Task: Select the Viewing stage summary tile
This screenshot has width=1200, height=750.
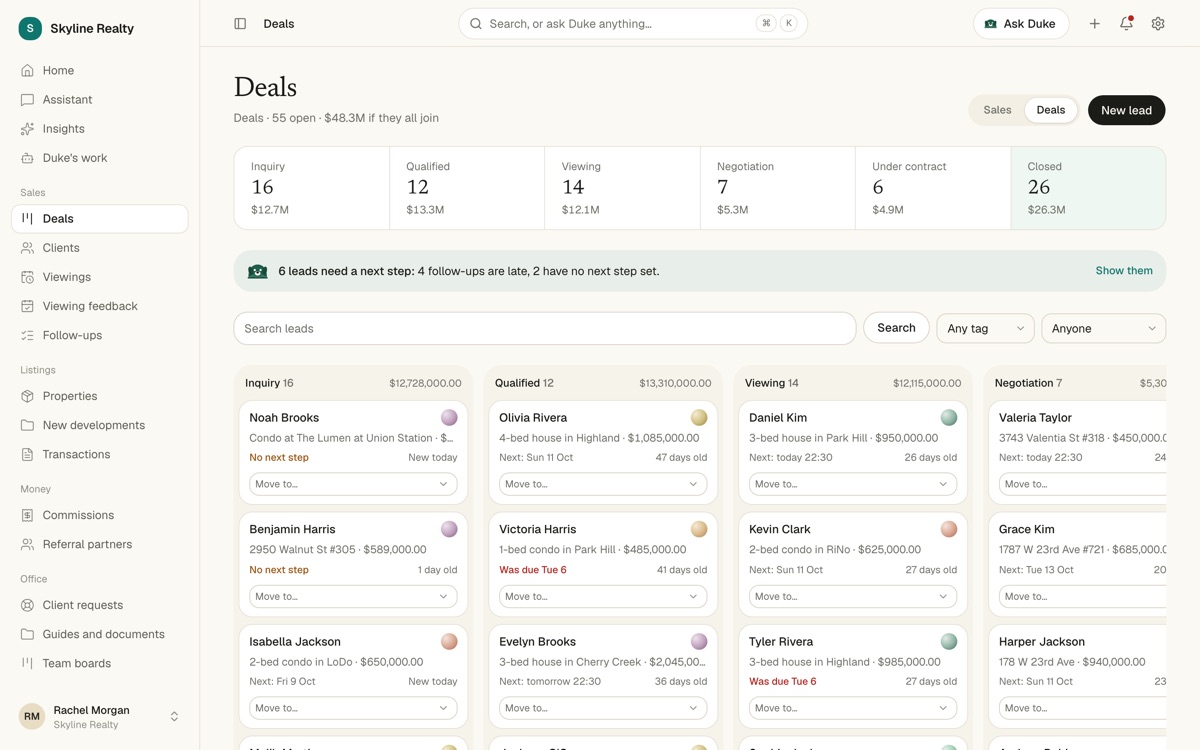Action: click(x=622, y=188)
